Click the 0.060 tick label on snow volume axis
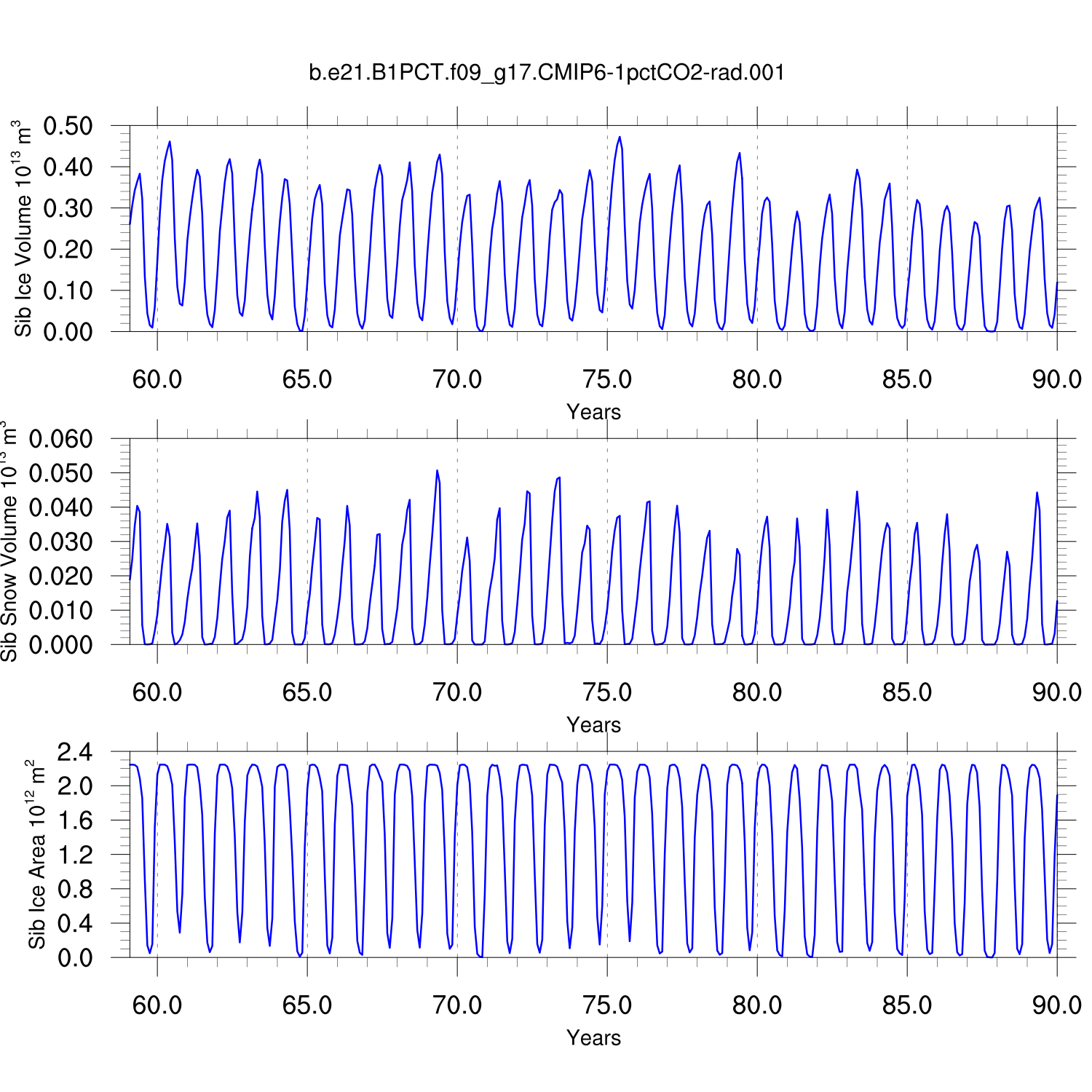This screenshot has width=1092, height=1092. click(x=60, y=439)
